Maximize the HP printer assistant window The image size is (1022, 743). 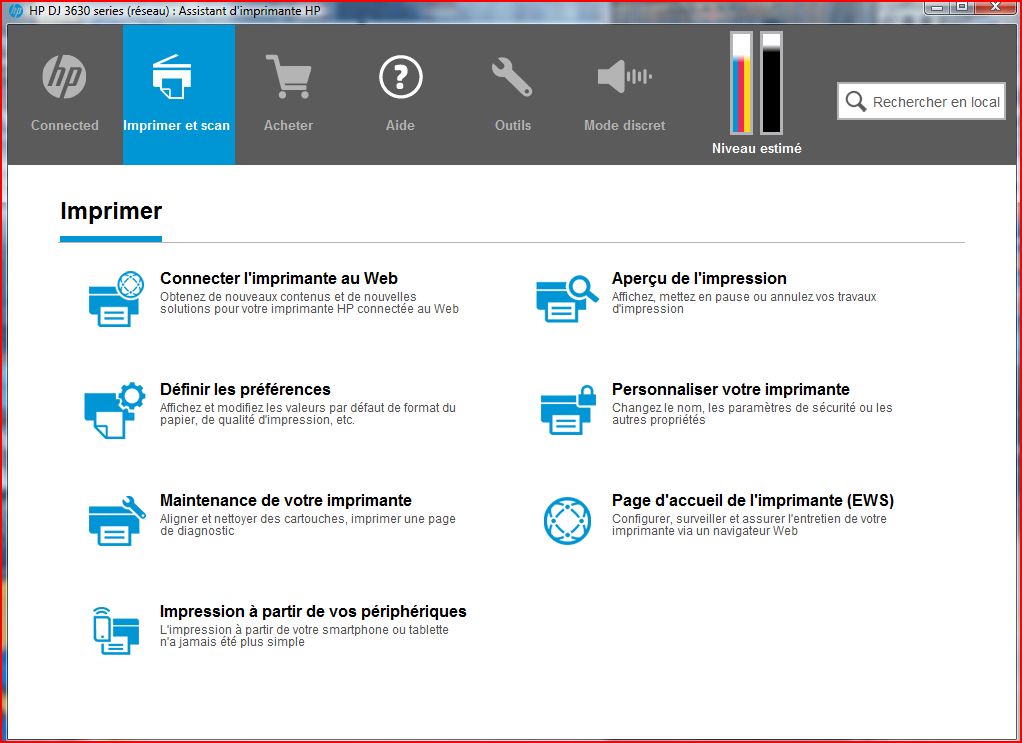962,7
